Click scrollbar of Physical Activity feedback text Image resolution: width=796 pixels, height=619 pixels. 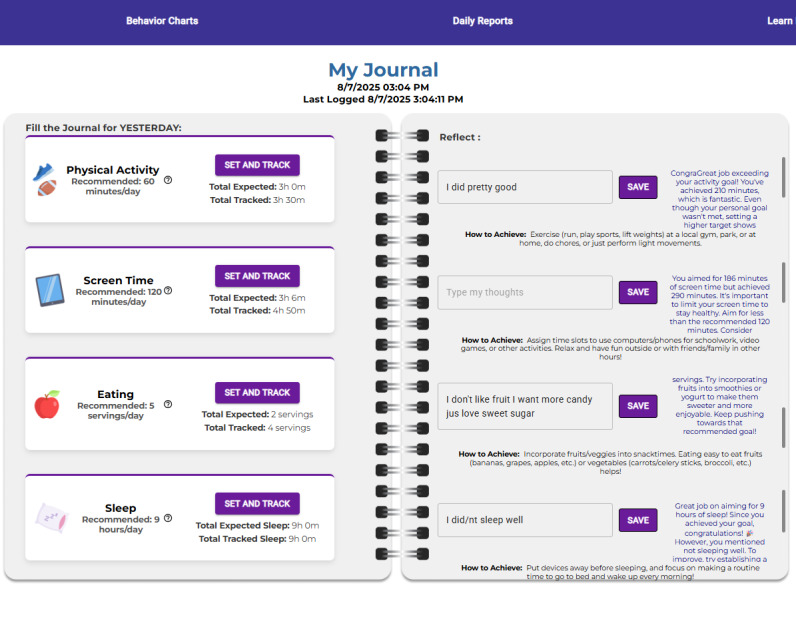[x=784, y=177]
